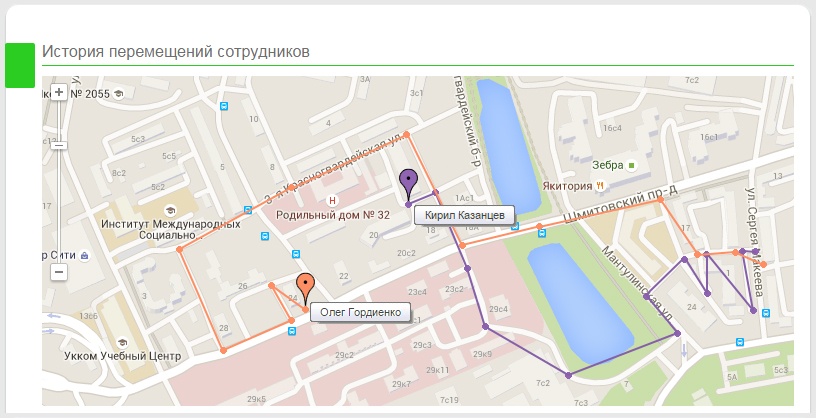816x418 pixels.
Task: Click the Зебра place label
Action: (607, 165)
